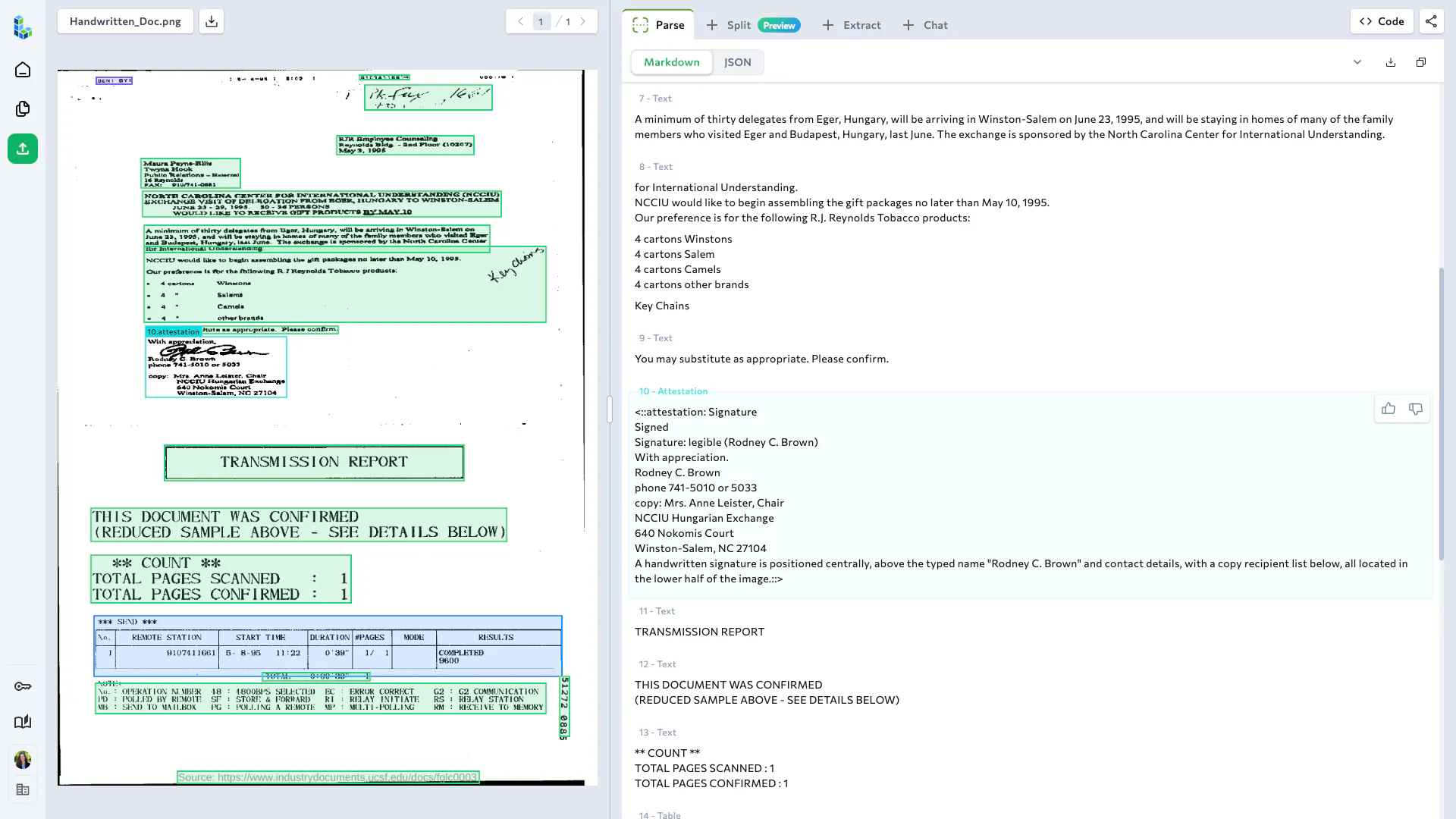Click the page number 1 field
The width and height of the screenshot is (1456, 819).
tap(541, 21)
